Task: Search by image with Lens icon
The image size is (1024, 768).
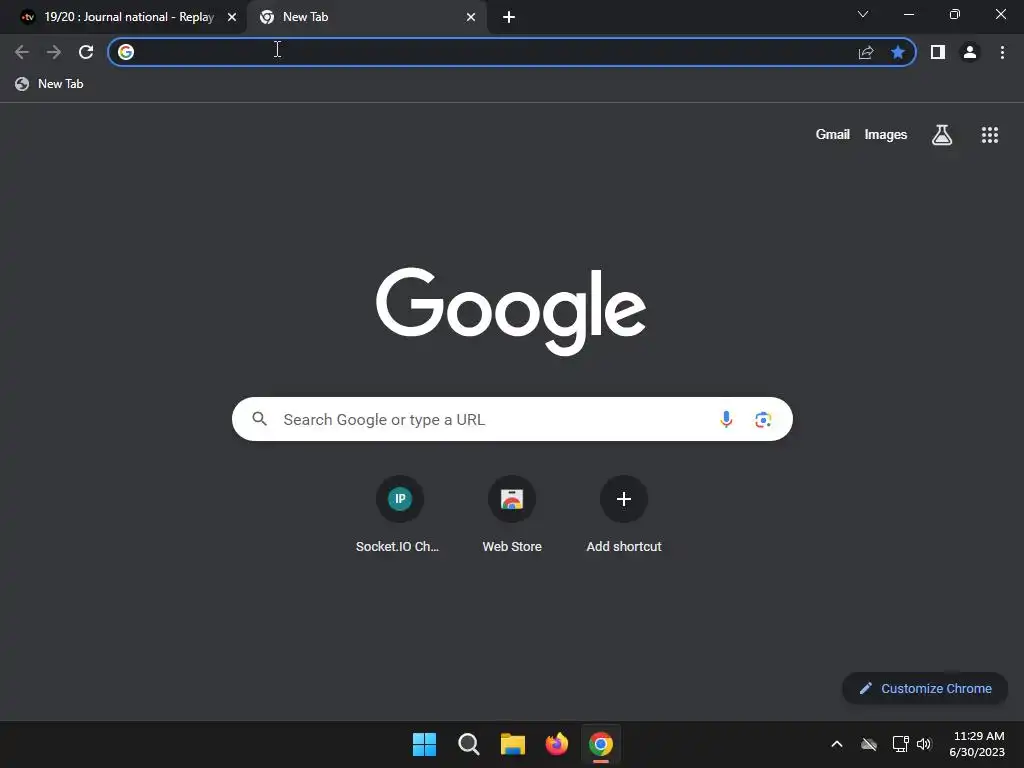Action: [763, 419]
